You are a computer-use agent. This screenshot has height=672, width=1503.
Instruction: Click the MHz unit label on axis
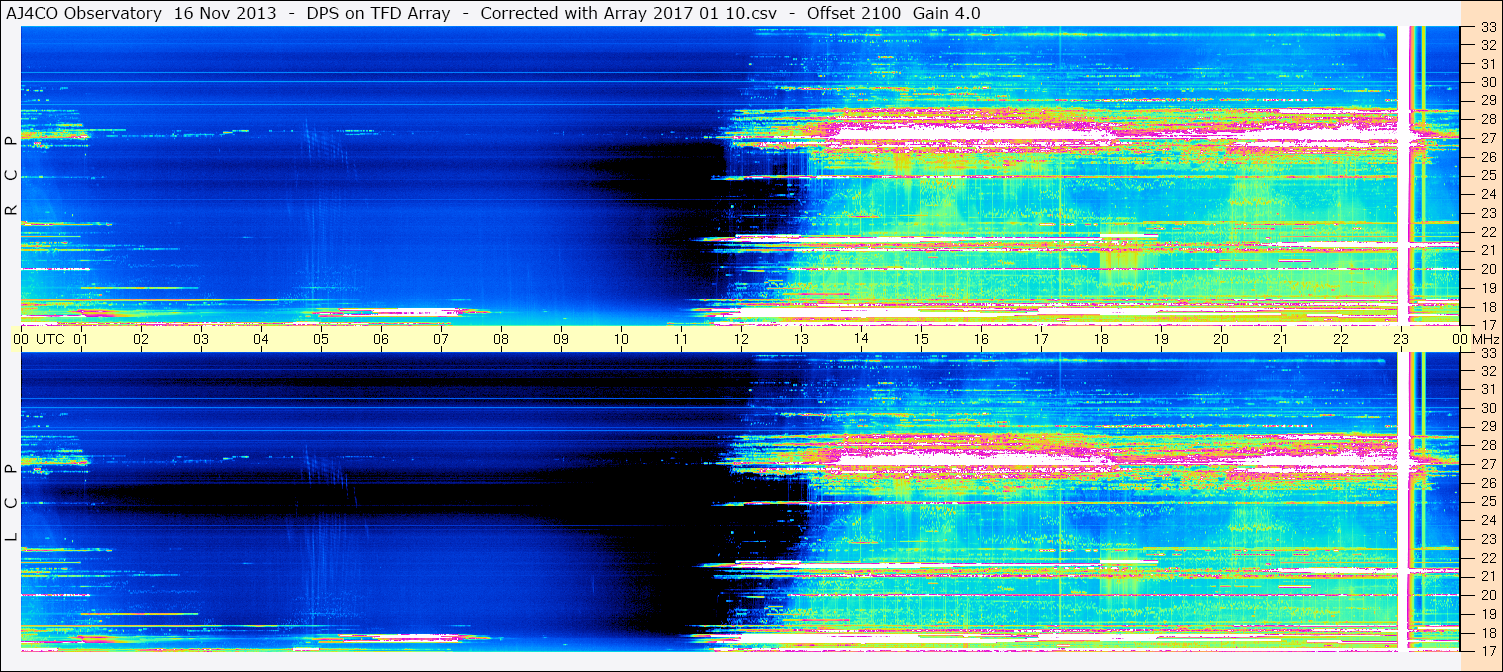(x=1487, y=339)
